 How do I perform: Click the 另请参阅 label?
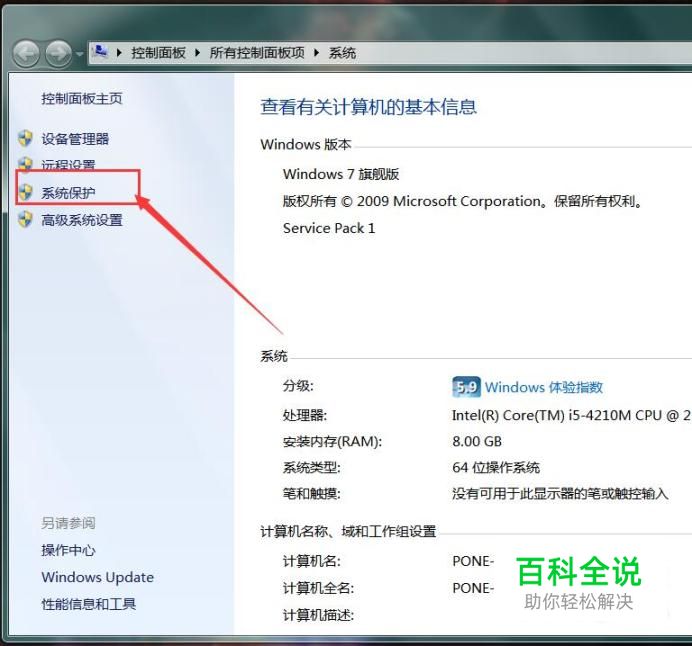pos(68,523)
